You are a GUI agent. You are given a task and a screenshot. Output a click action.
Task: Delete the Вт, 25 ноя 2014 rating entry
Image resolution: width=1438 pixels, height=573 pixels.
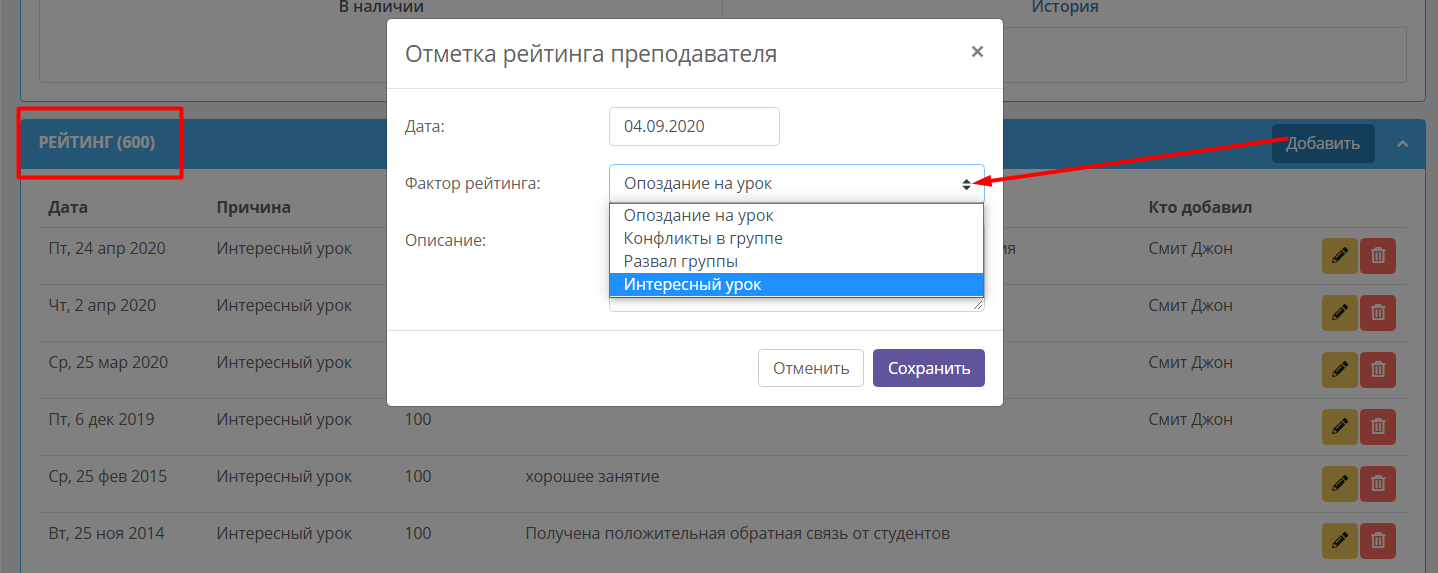[x=1378, y=541]
